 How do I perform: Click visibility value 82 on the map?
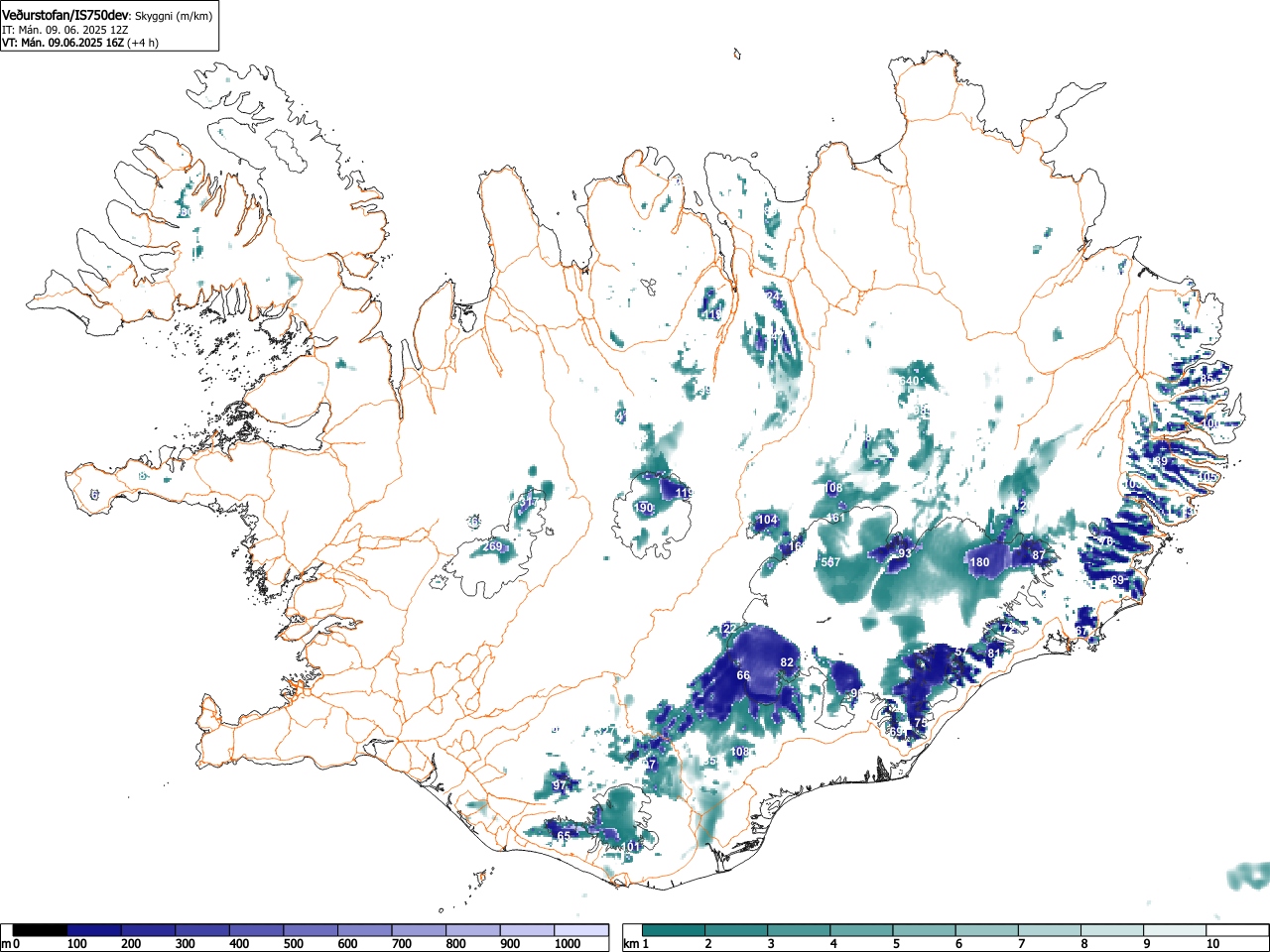coord(788,662)
